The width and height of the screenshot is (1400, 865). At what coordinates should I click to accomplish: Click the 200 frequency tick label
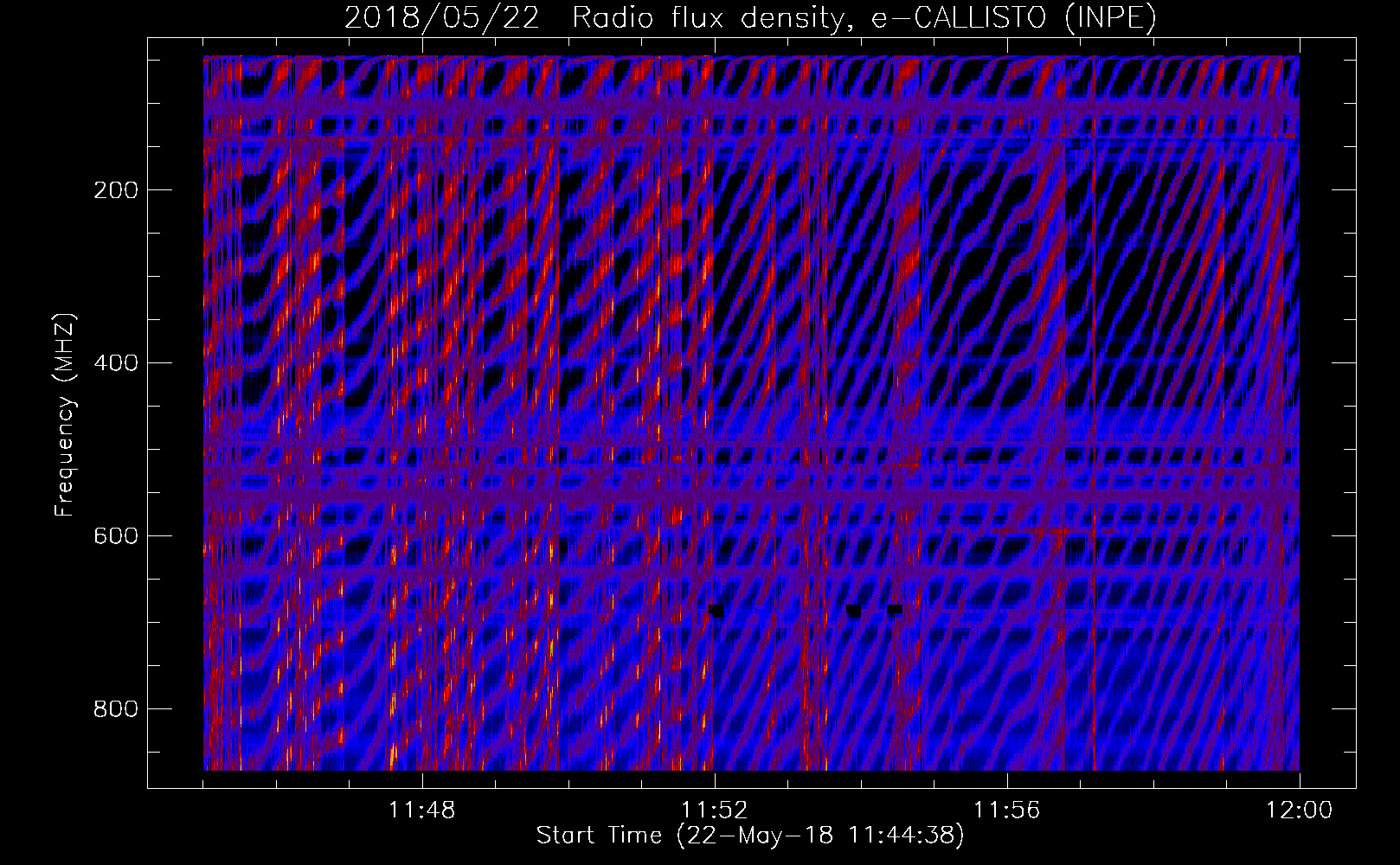tap(115, 190)
